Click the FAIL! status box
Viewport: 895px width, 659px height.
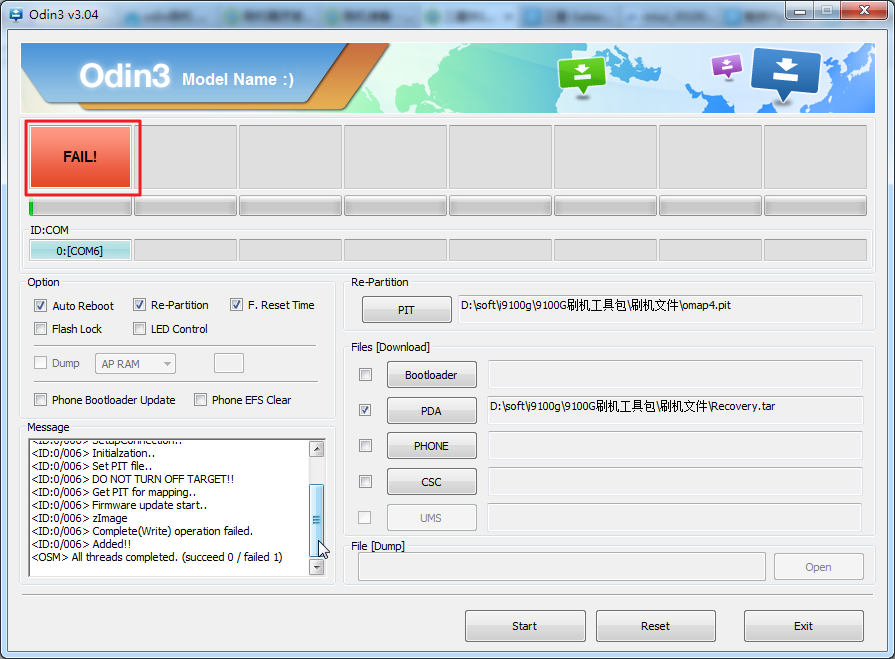[x=80, y=157]
